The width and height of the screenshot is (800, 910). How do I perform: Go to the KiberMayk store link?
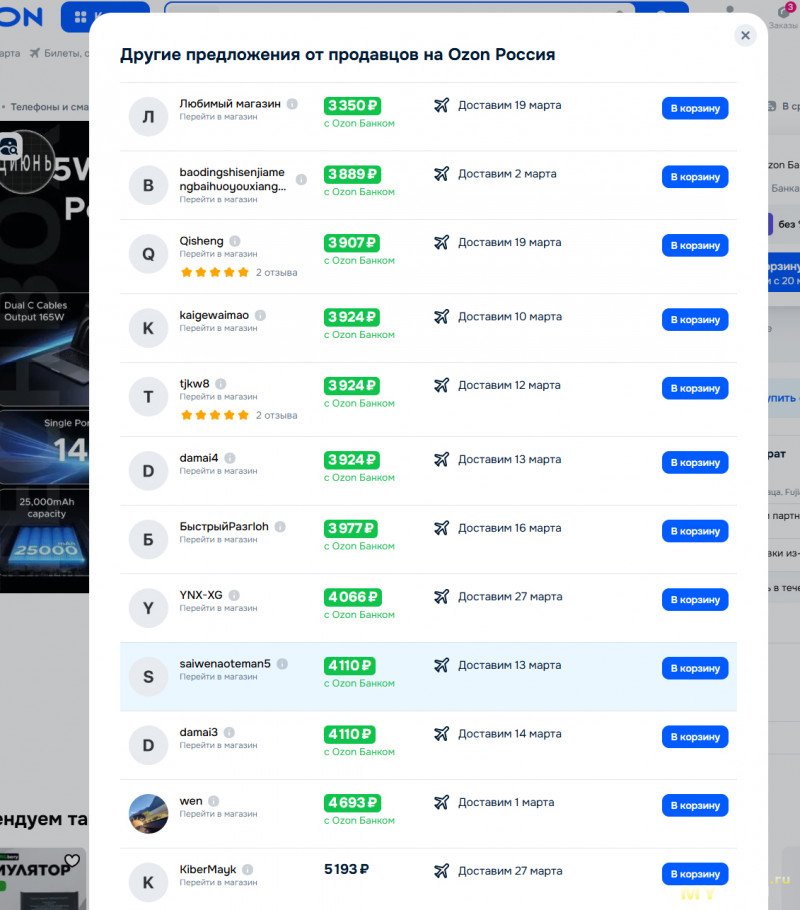[x=218, y=883]
